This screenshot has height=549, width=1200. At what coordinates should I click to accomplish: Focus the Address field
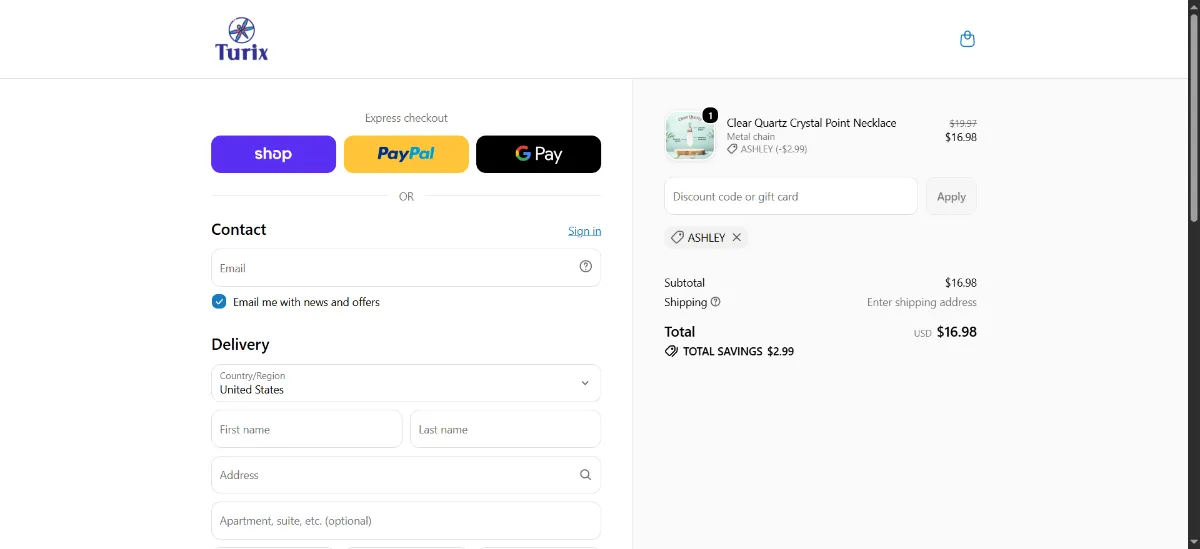(x=406, y=475)
